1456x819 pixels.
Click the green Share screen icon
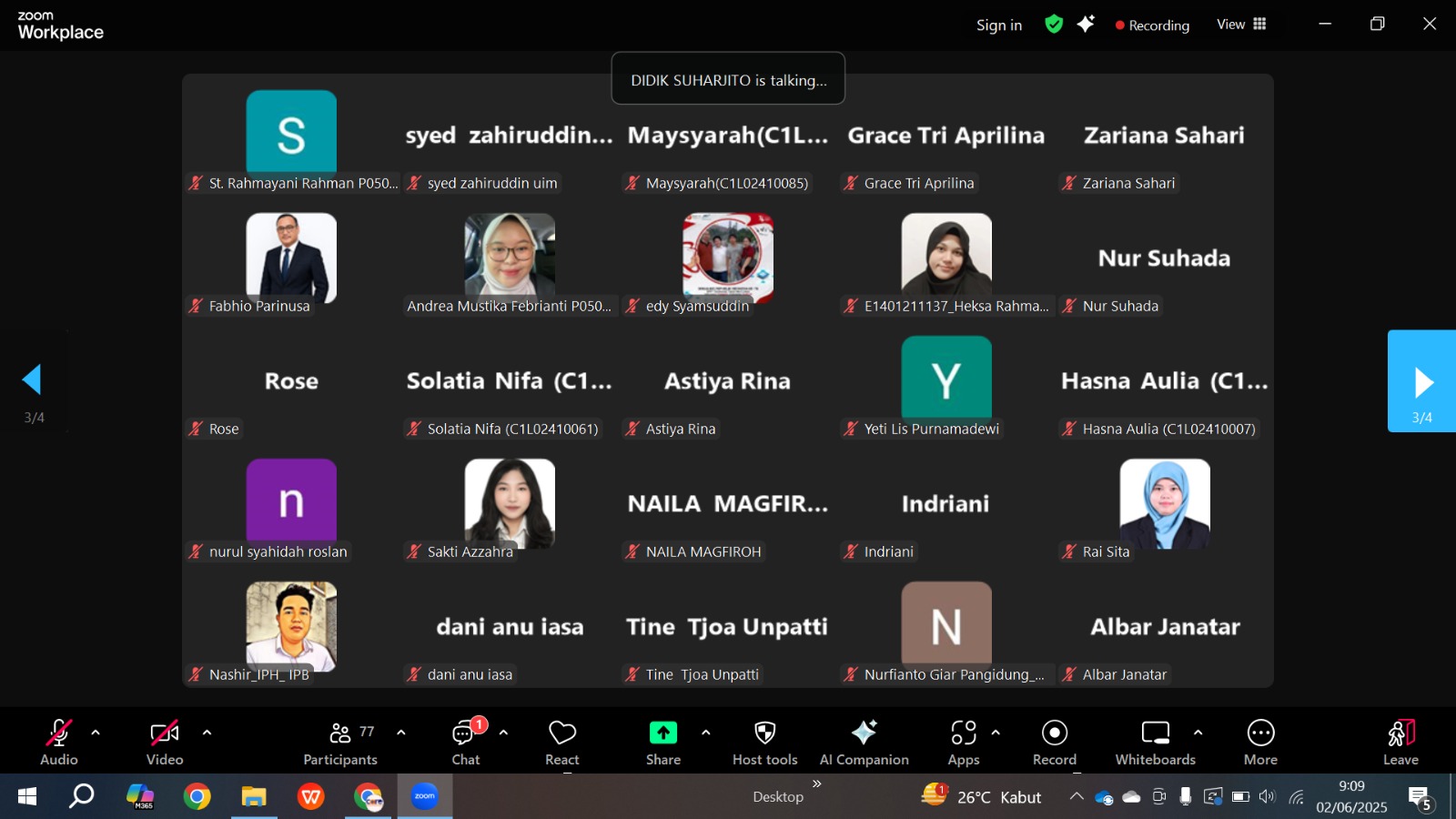click(662, 733)
